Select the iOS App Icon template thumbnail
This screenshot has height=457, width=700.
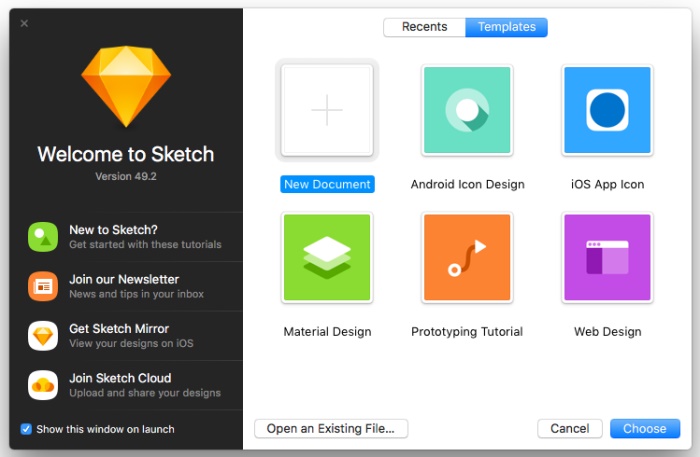pos(607,110)
